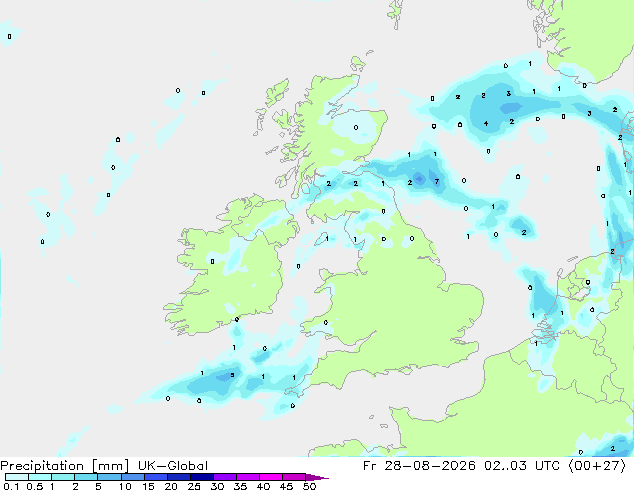Click the 0.5–1 mm legend color swatch

click(40, 477)
